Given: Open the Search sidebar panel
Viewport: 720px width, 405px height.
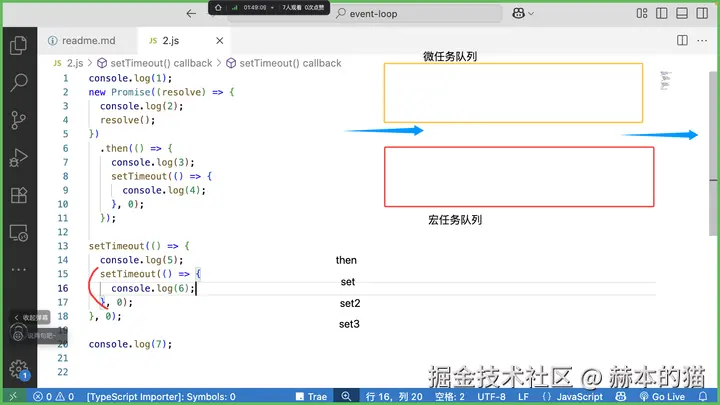Looking at the screenshot, I should [x=18, y=82].
